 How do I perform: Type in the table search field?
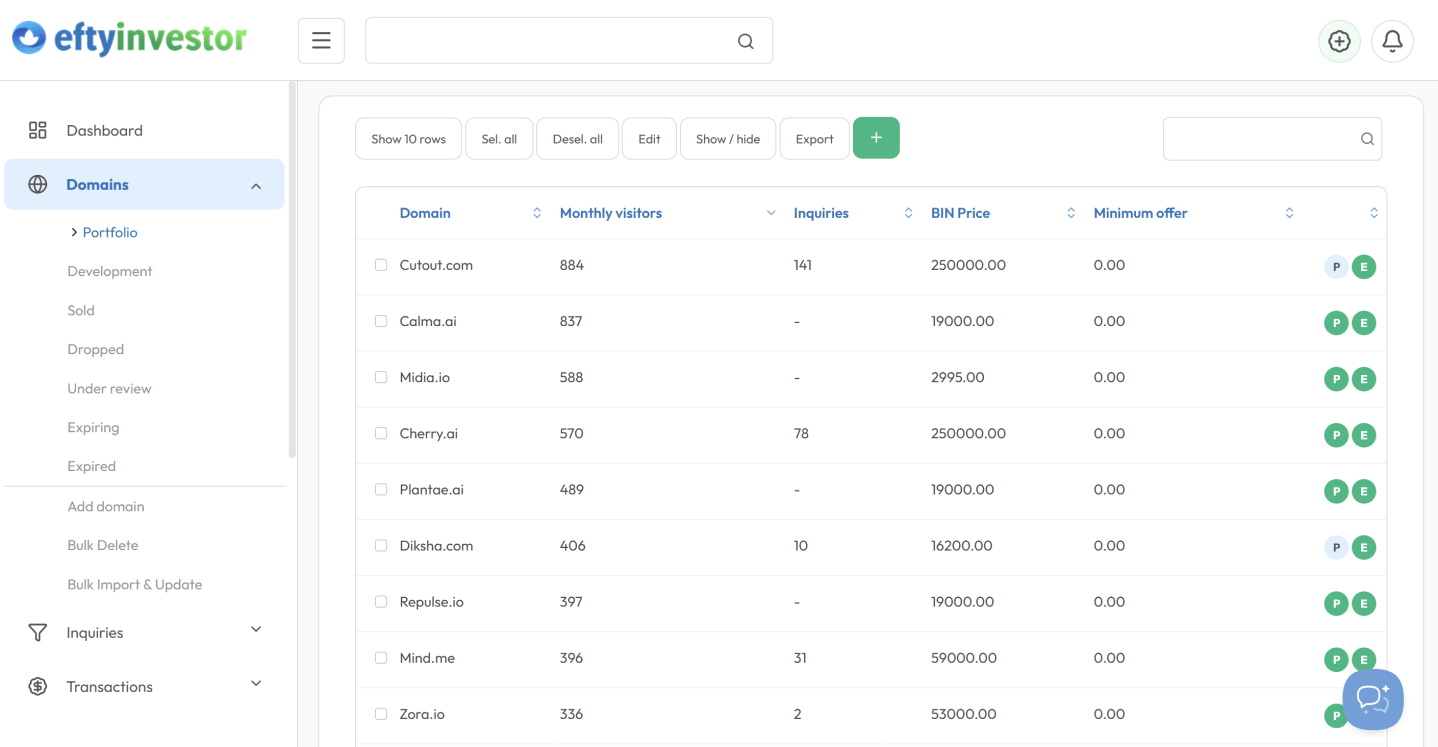(x=1260, y=138)
